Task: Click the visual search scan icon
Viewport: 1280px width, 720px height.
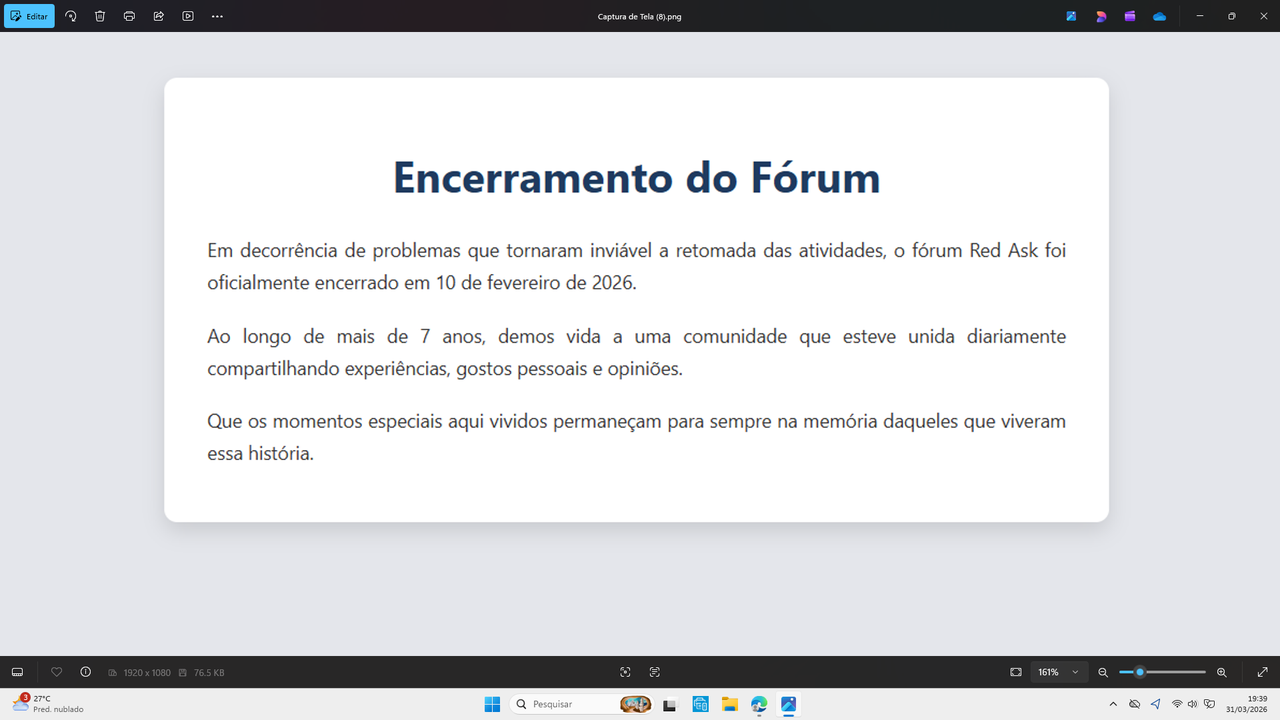Action: coord(625,672)
